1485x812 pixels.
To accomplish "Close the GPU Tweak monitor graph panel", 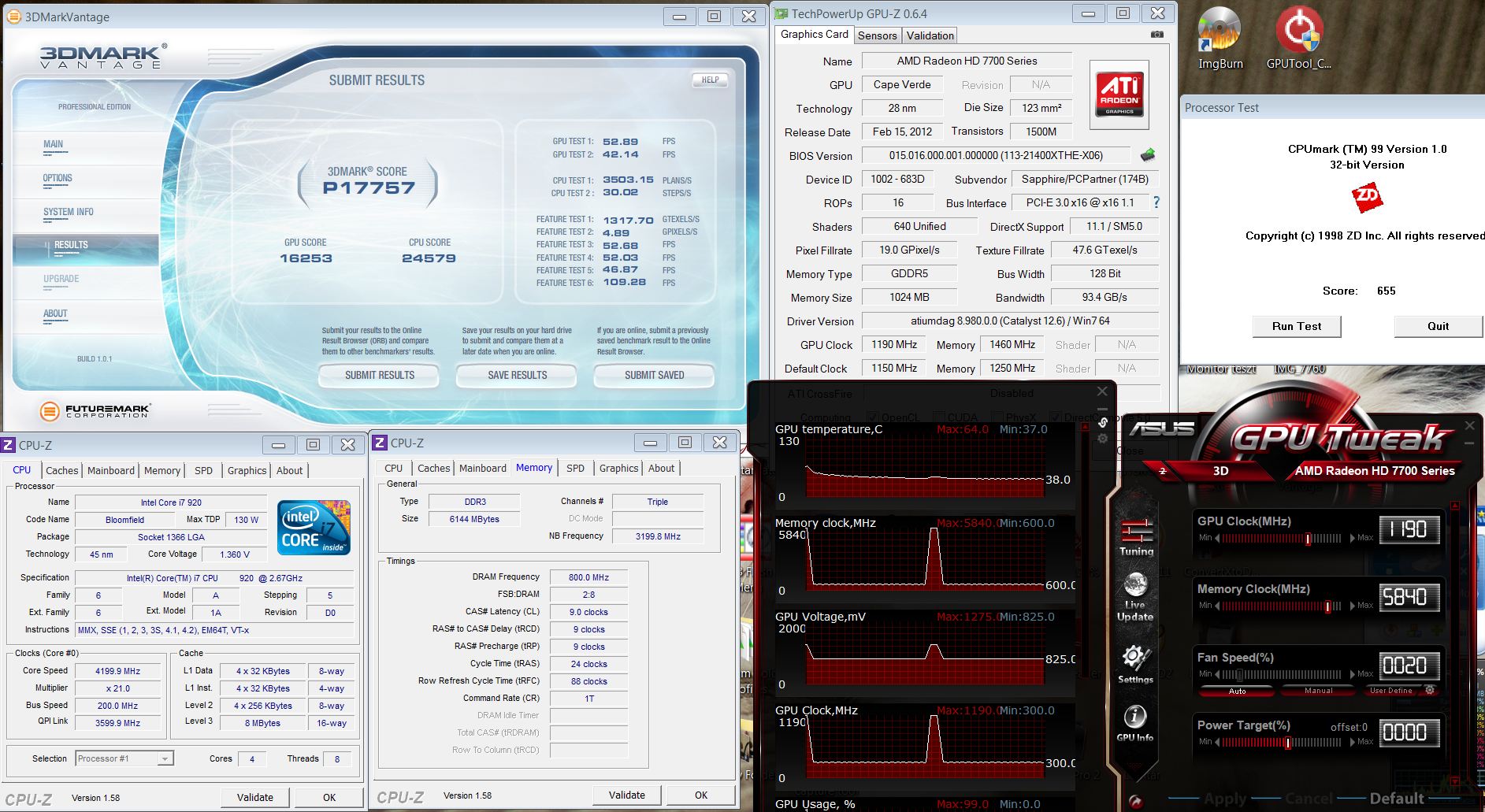I will point(1102,391).
